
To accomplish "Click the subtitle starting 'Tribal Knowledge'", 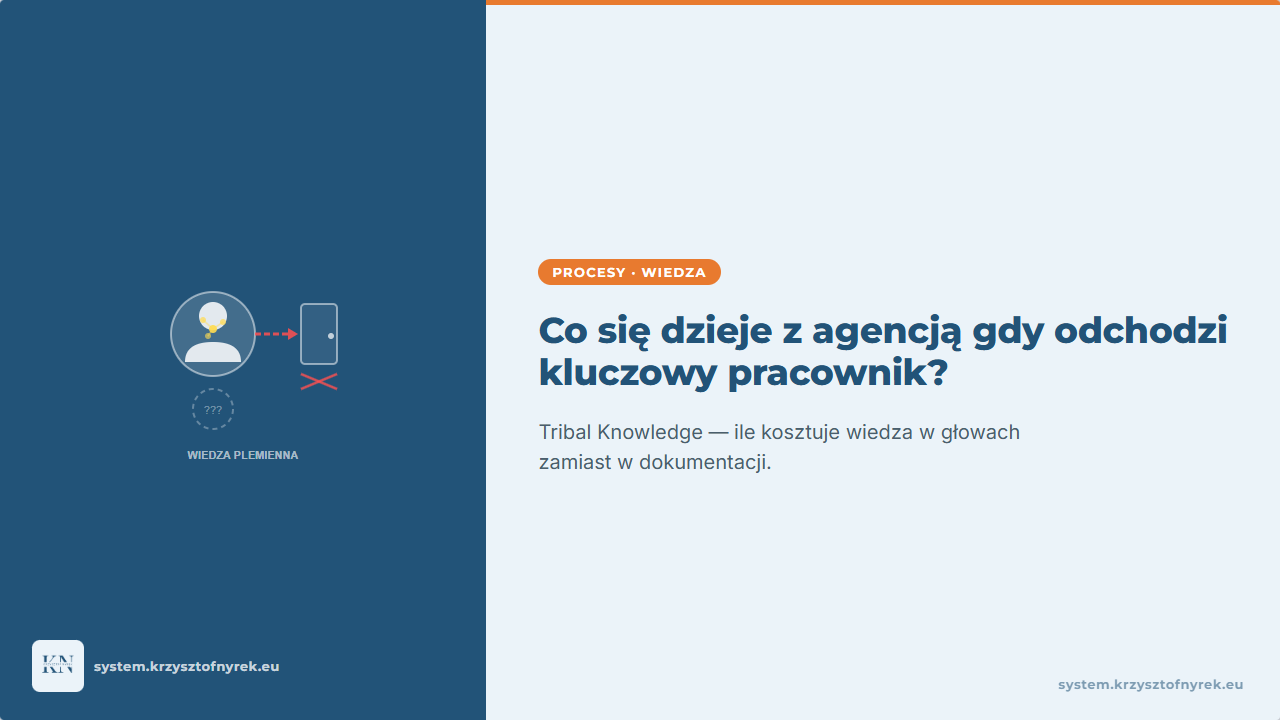I will click(779, 447).
